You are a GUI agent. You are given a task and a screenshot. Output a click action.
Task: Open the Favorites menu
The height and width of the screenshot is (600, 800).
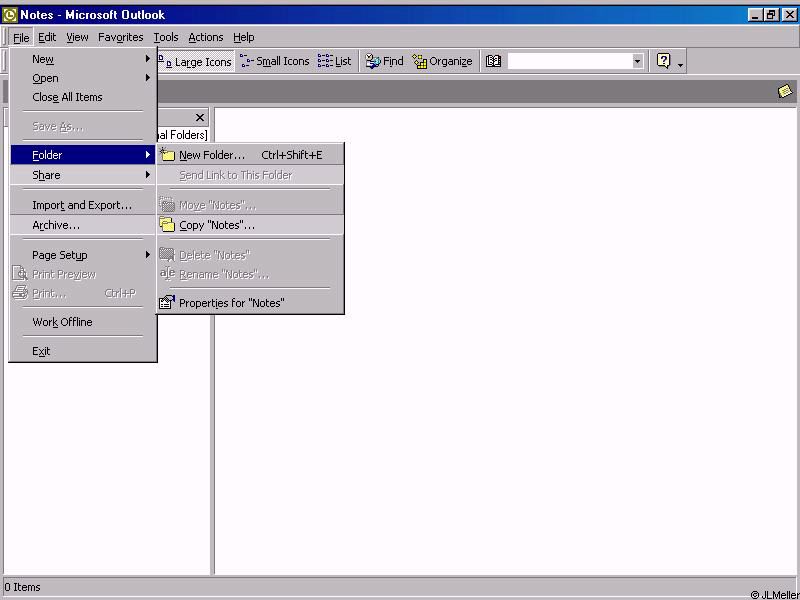point(120,37)
